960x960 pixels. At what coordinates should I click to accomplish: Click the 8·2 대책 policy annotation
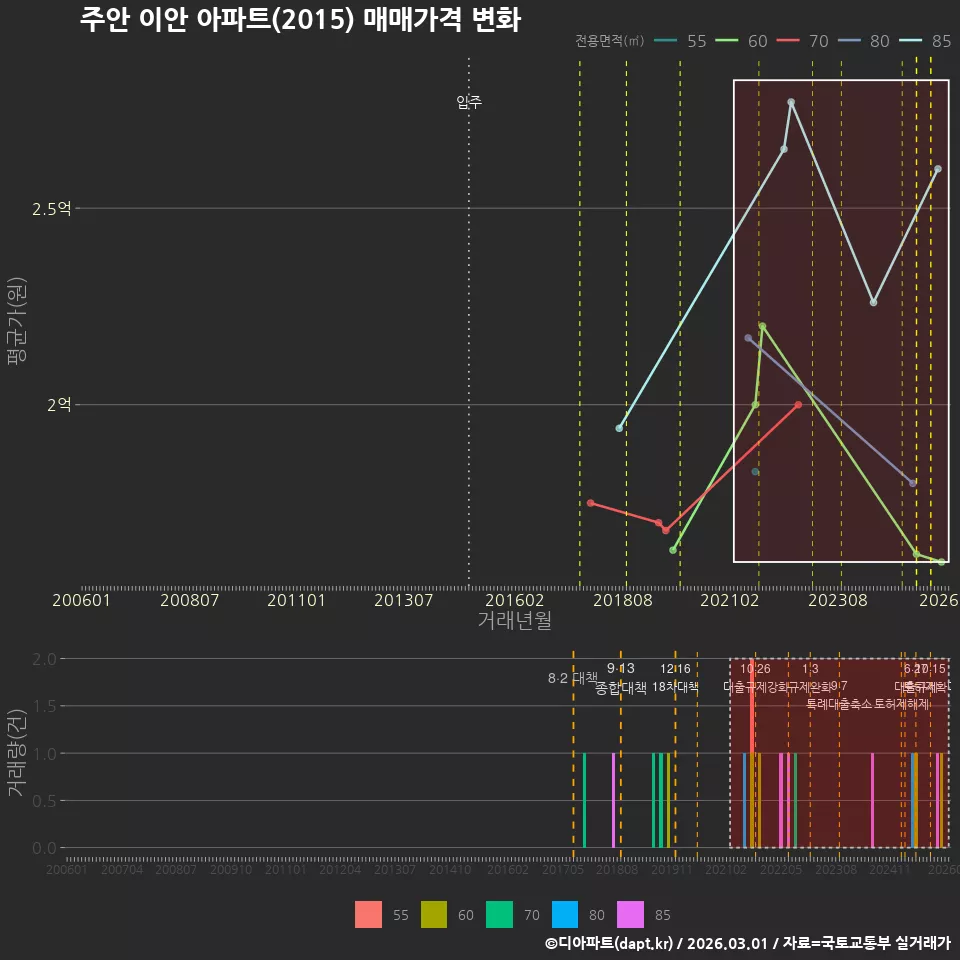(x=572, y=678)
